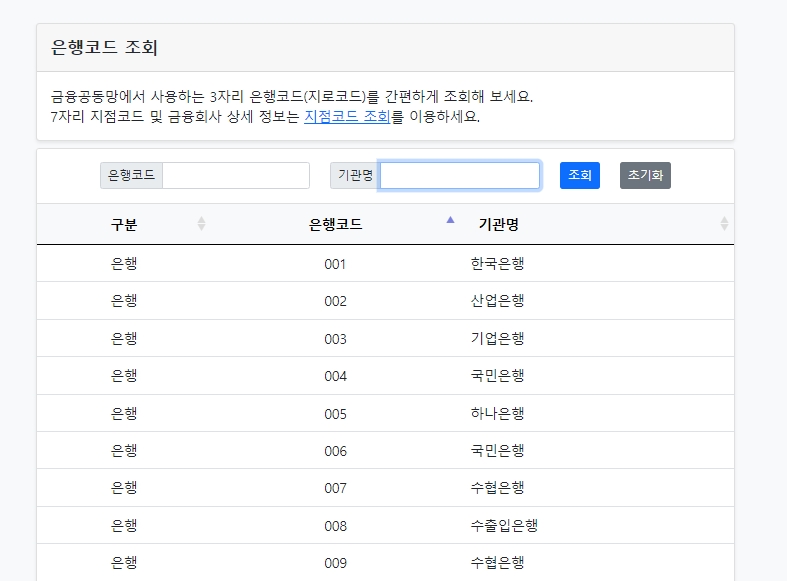Click 산업은행 institution name
787x581 pixels.
[x=497, y=301]
